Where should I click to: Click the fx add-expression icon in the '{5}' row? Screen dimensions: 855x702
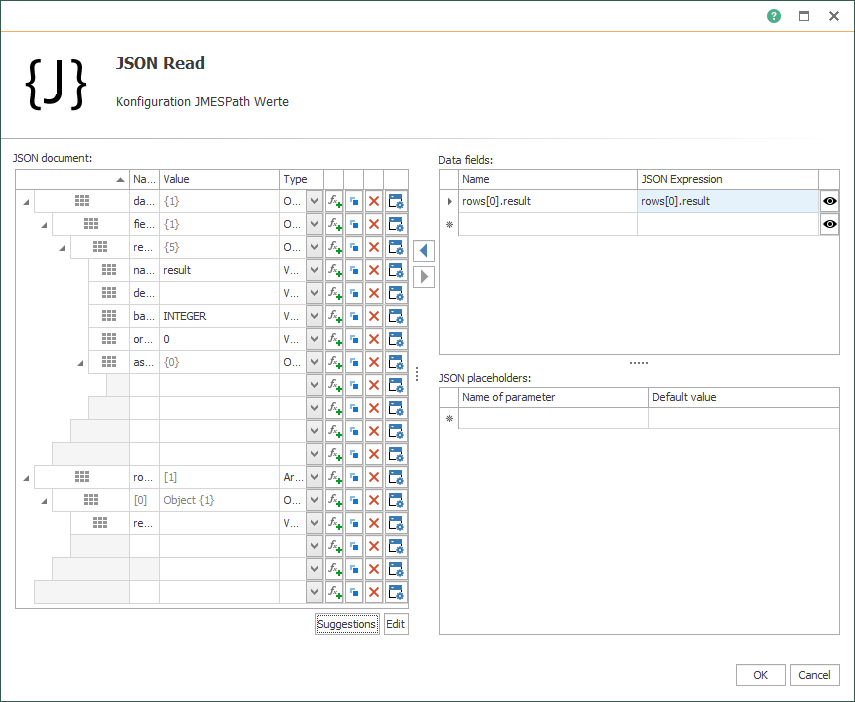pyautogui.click(x=334, y=247)
